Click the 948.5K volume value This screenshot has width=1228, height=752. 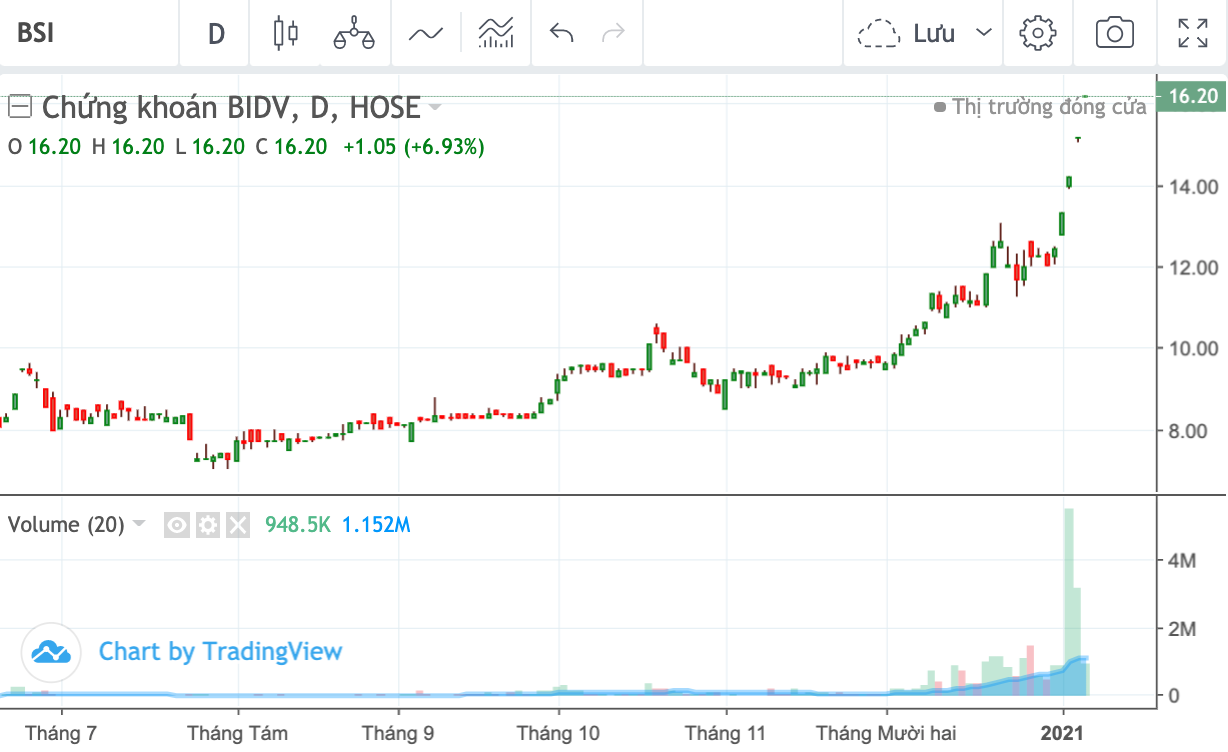pyautogui.click(x=297, y=525)
